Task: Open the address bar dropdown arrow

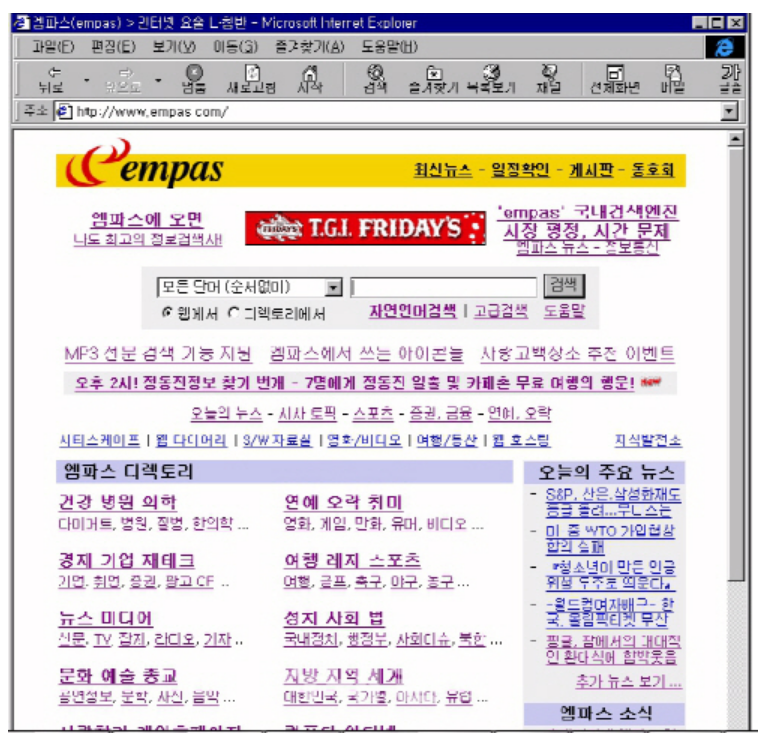Action: [730, 111]
